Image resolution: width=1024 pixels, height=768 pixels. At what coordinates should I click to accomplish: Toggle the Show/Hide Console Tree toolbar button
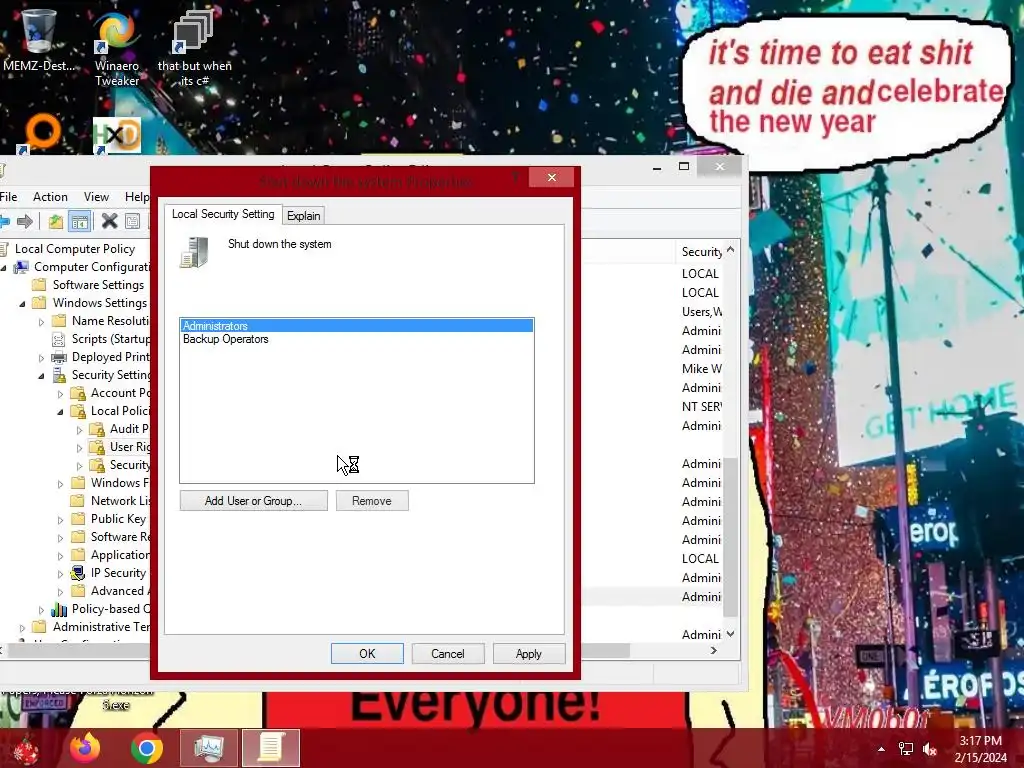pos(80,221)
